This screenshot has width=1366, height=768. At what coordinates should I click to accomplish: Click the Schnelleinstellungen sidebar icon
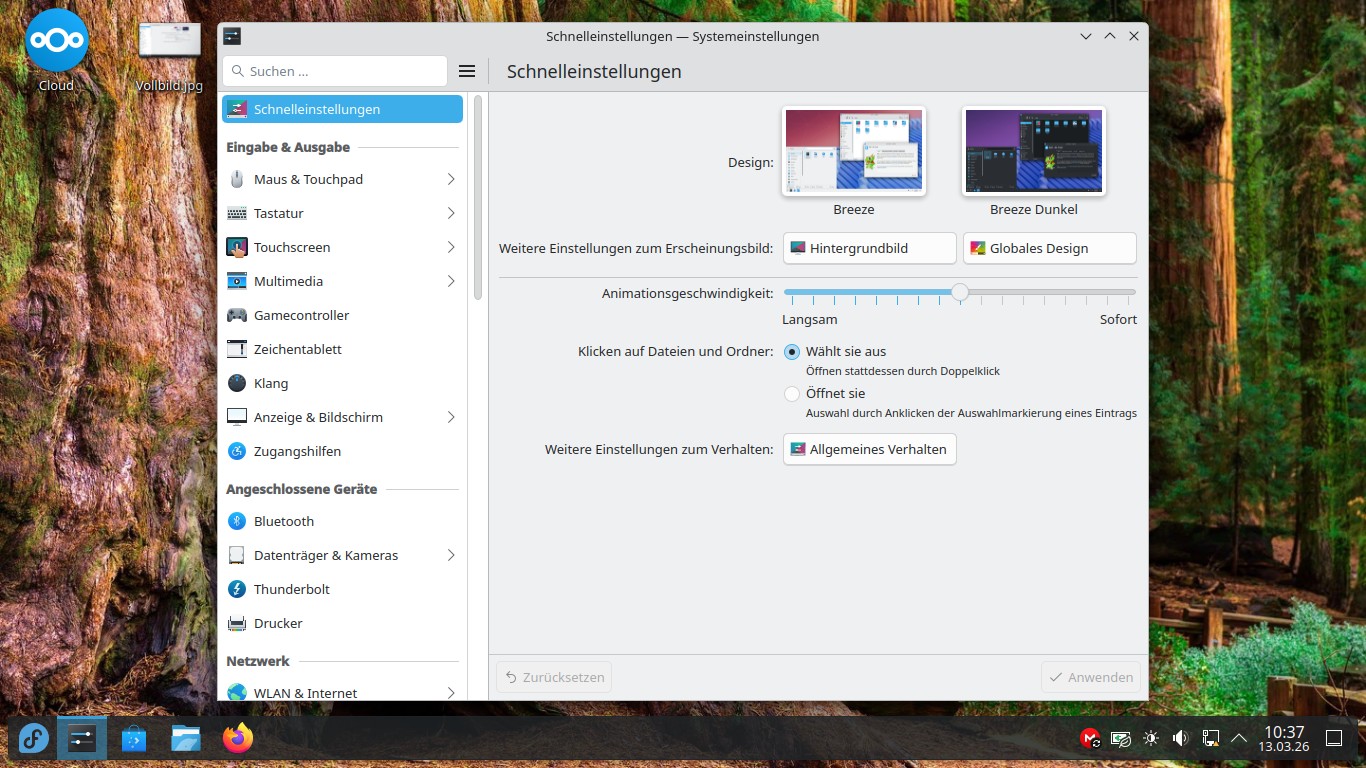pyautogui.click(x=237, y=109)
